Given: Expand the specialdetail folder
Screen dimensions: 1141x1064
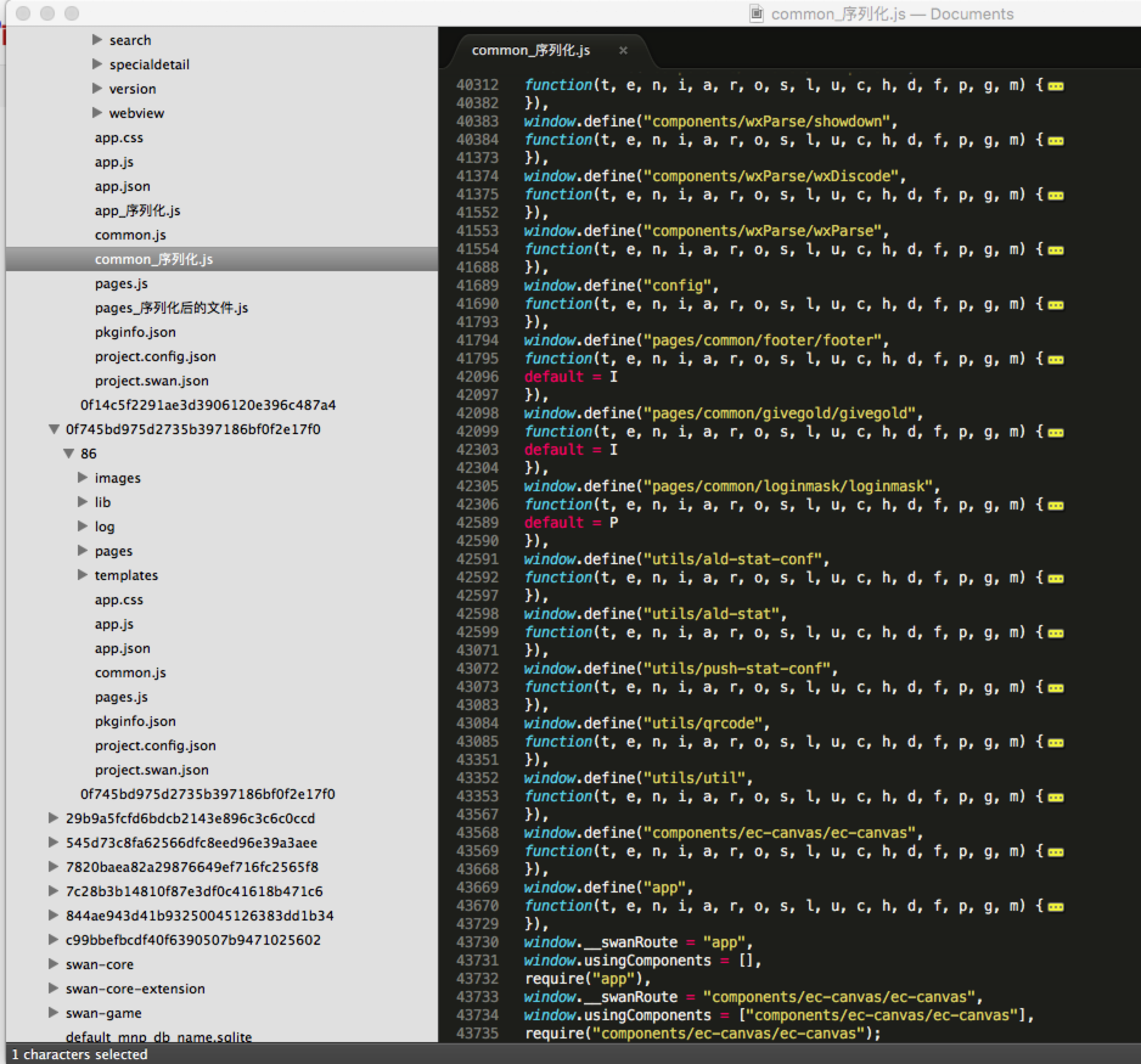Looking at the screenshot, I should pyautogui.click(x=97, y=64).
